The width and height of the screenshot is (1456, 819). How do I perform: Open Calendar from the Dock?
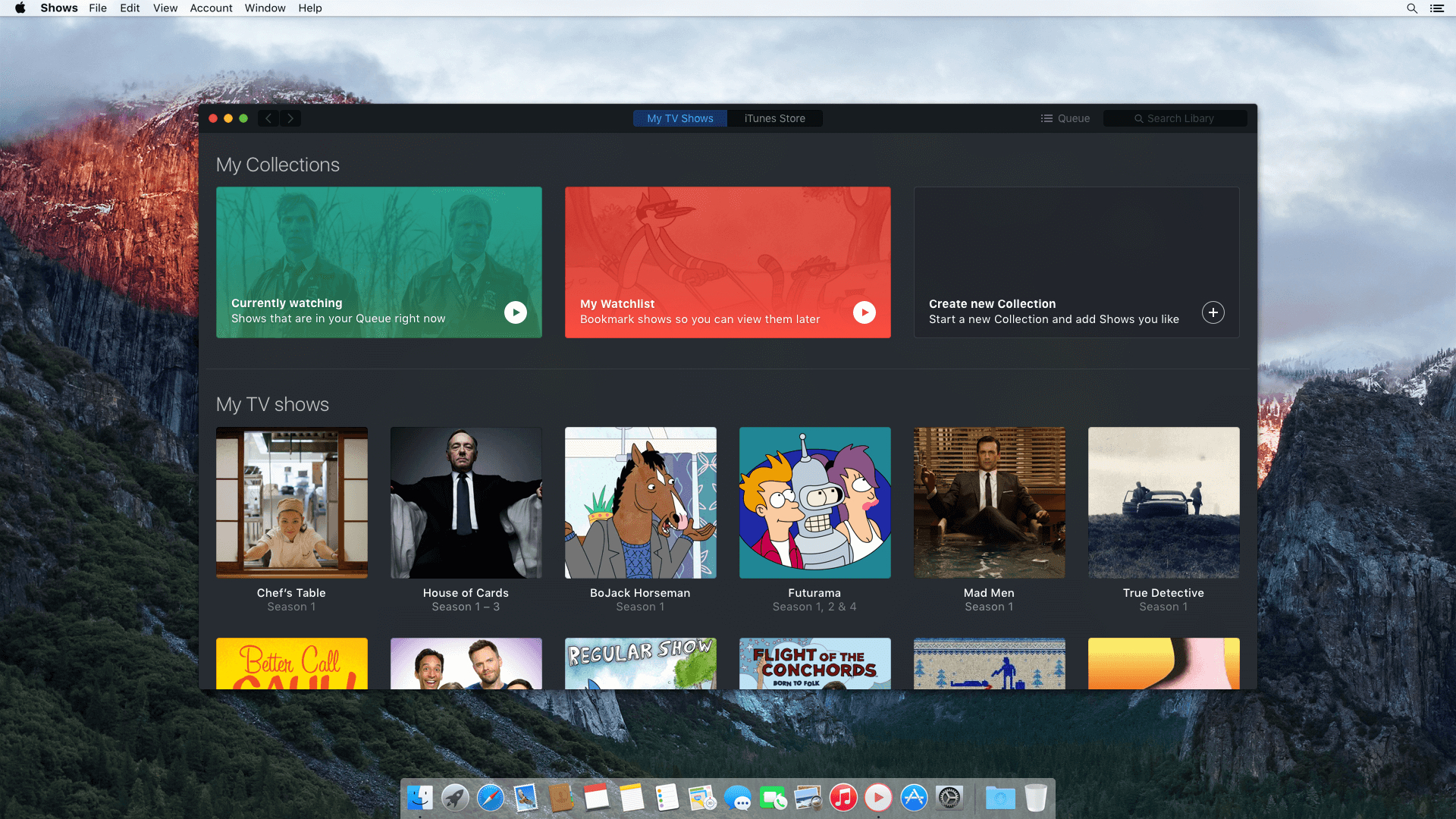point(596,798)
